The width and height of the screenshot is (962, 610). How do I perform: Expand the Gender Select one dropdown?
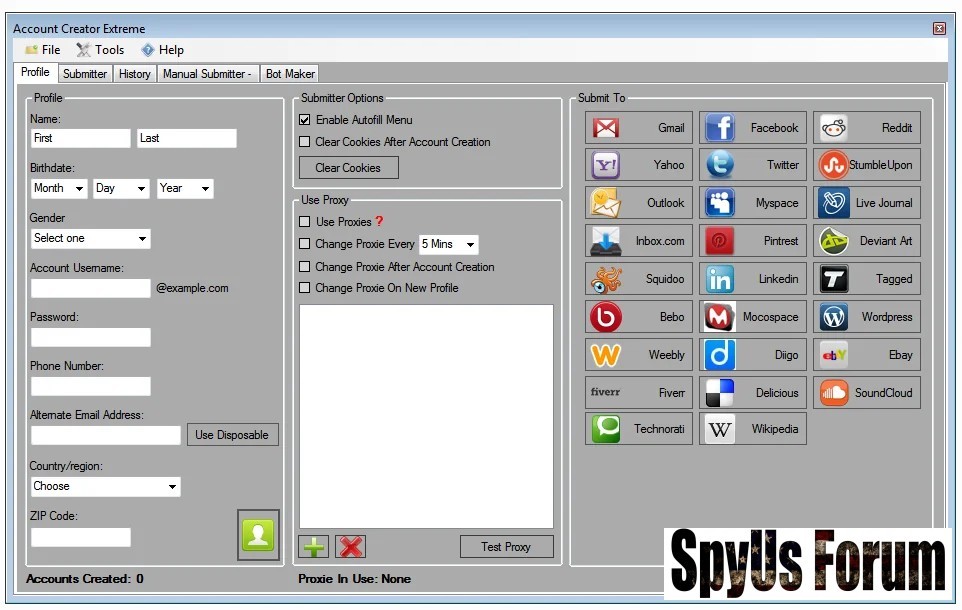[90, 238]
